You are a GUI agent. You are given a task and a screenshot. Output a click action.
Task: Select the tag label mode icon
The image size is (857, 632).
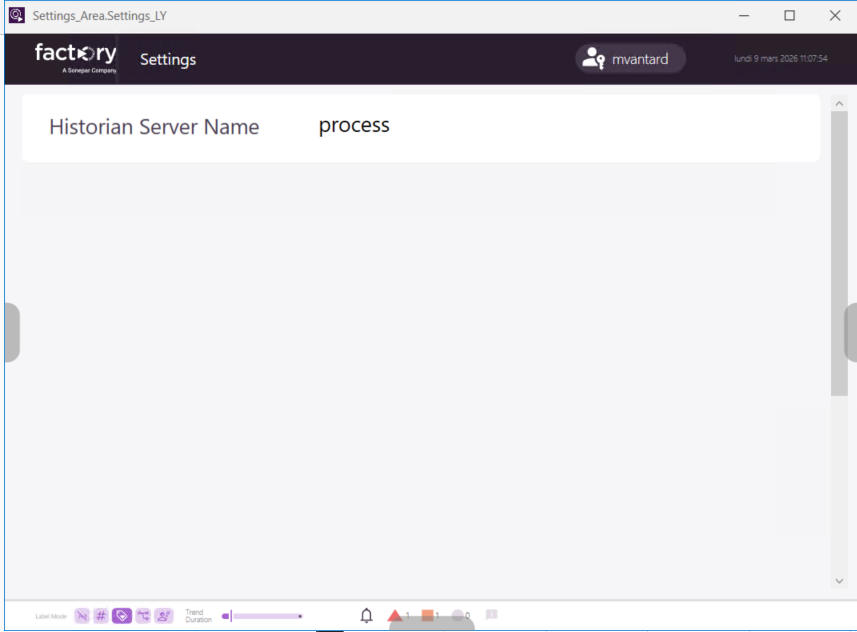tap(122, 616)
